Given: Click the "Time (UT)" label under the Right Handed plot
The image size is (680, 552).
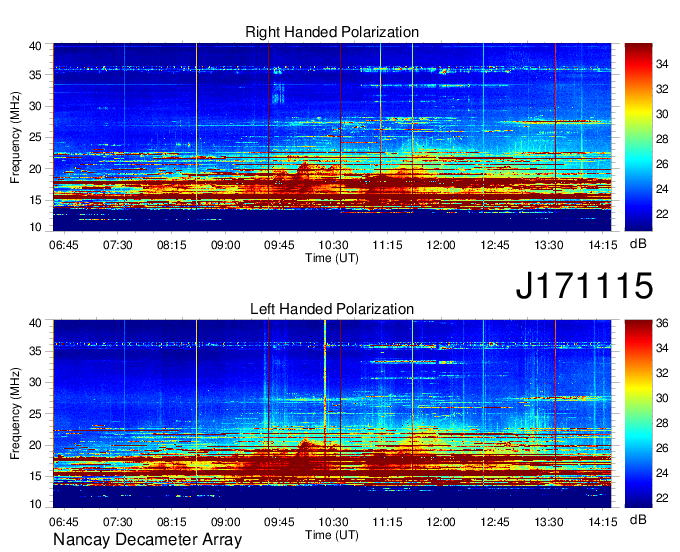Looking at the screenshot, I should [332, 258].
